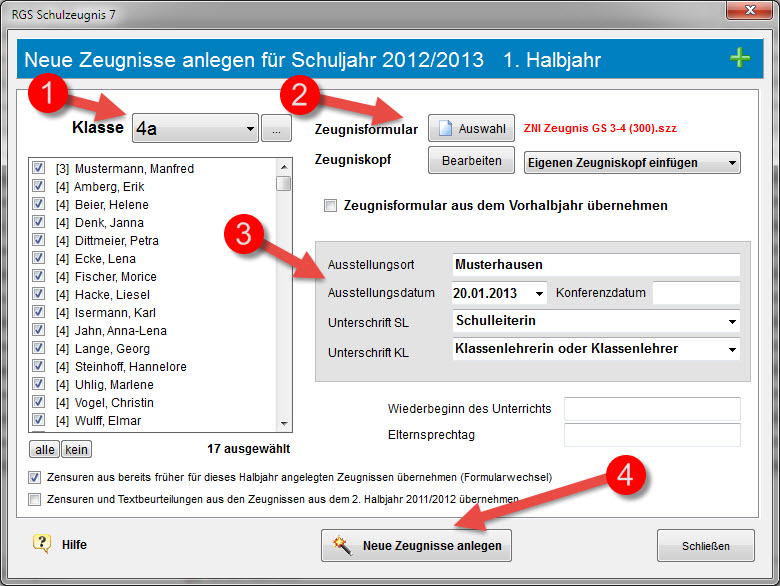Click the magic wand icon on Neue Zeugnisse anlegen
The height and width of the screenshot is (586, 780).
342,545
